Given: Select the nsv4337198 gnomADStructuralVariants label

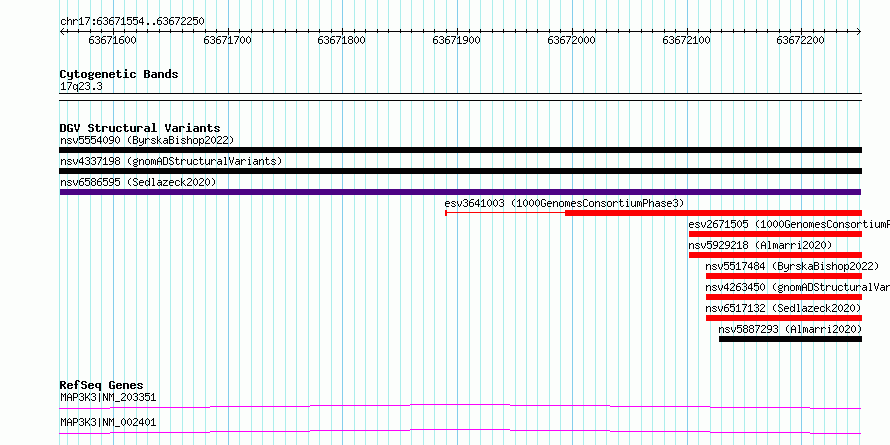Looking at the screenshot, I should coord(171,161).
